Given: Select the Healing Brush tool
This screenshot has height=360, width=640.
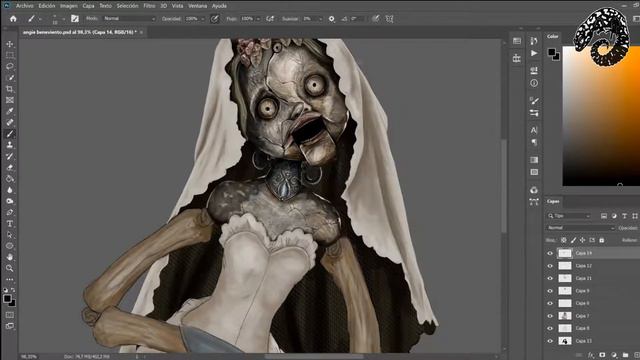Looking at the screenshot, I should pyautogui.click(x=10, y=122).
